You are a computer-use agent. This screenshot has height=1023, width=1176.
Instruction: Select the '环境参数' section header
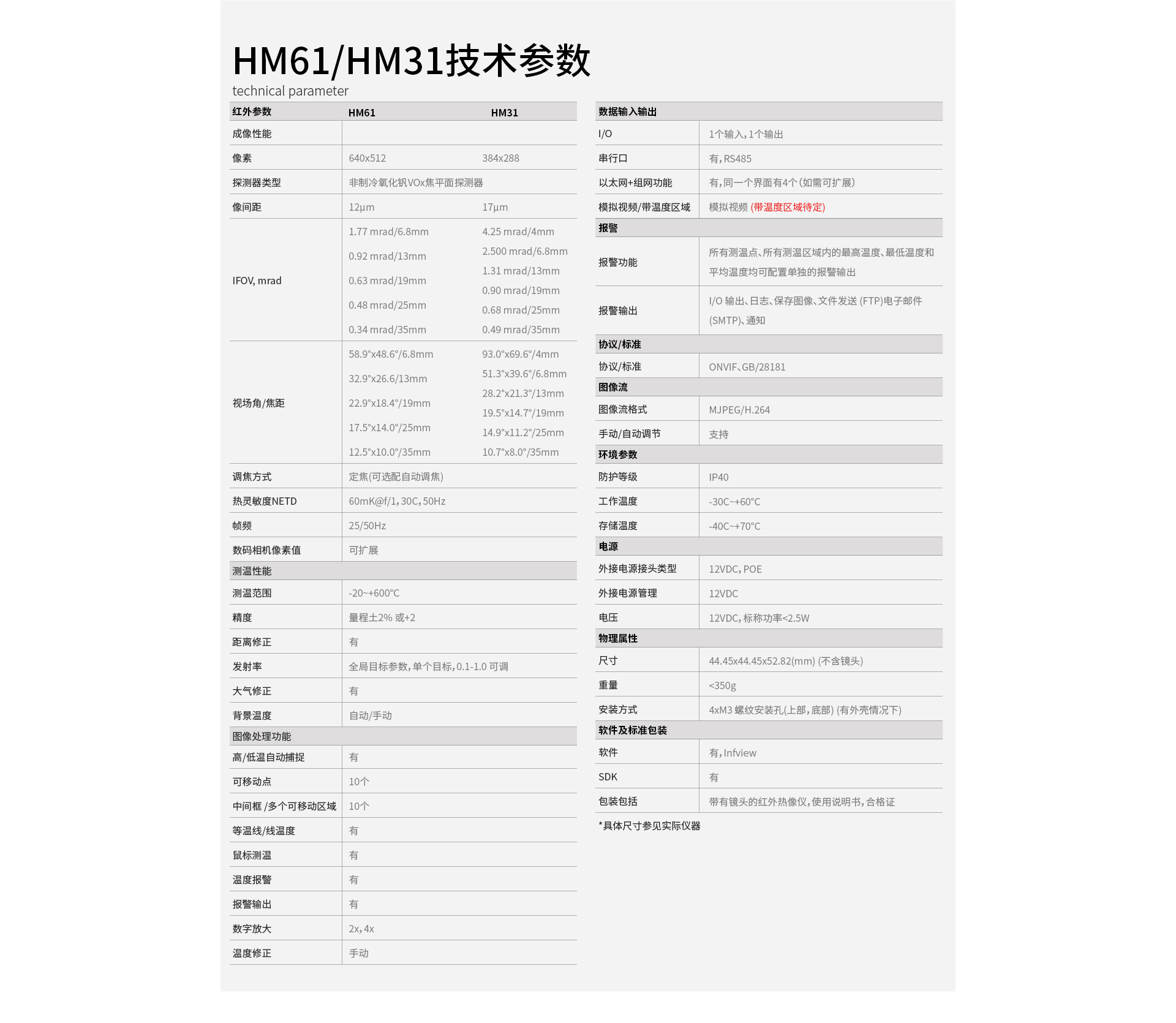pos(769,455)
